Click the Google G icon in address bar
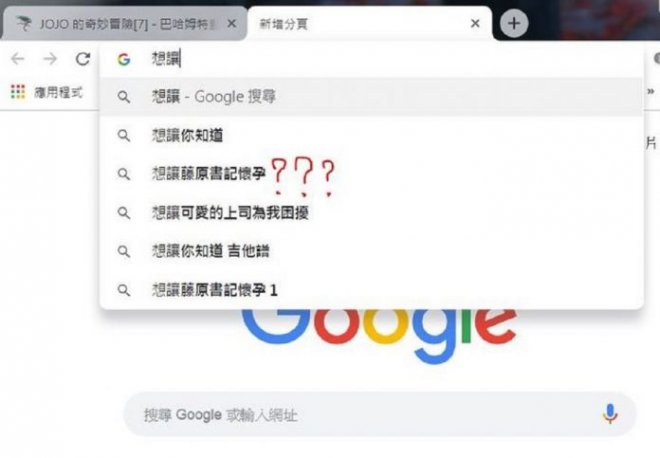This screenshot has height=458, width=660. 124,59
